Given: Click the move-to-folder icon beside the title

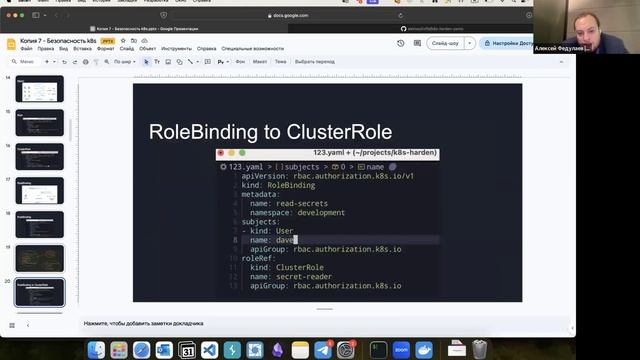Looking at the screenshot, I should click(134, 41).
